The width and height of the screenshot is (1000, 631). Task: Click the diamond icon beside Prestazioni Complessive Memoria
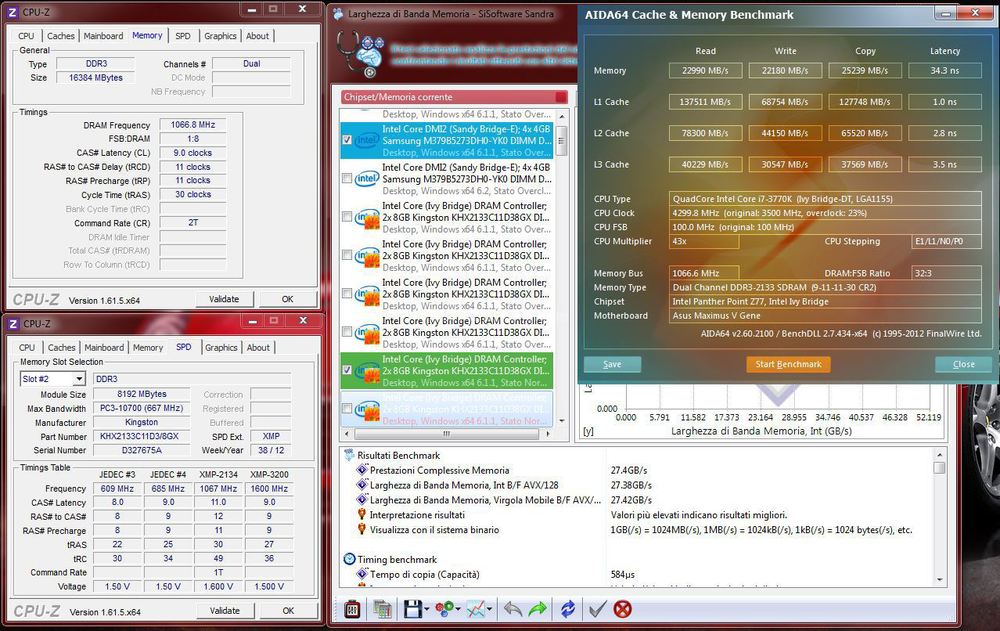pos(362,470)
